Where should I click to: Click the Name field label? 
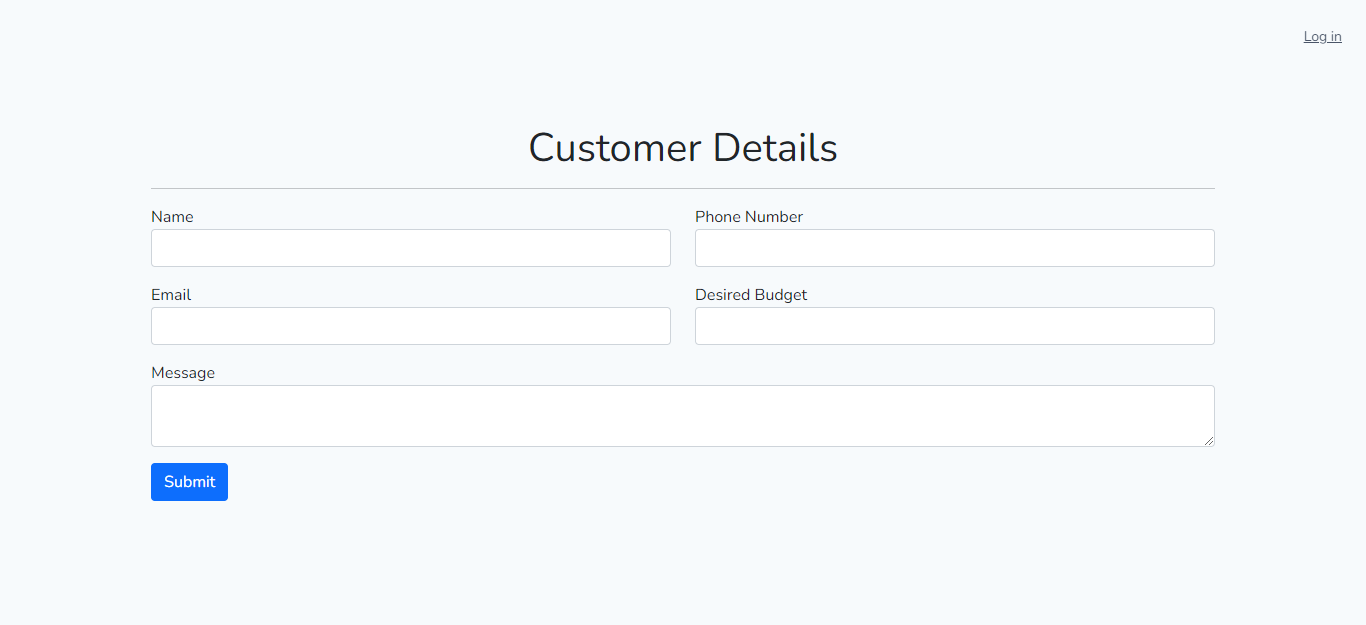pos(172,216)
